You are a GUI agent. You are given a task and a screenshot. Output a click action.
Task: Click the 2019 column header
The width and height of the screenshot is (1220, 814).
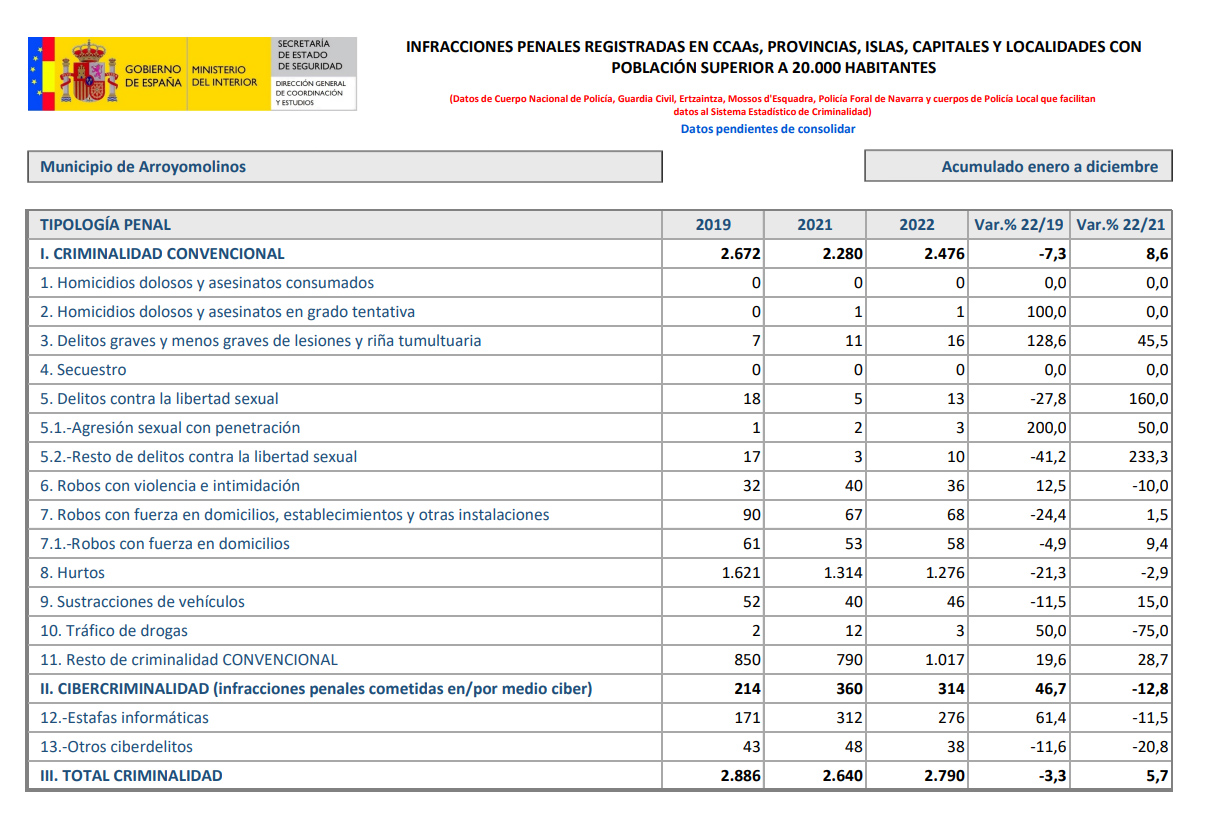click(x=713, y=225)
